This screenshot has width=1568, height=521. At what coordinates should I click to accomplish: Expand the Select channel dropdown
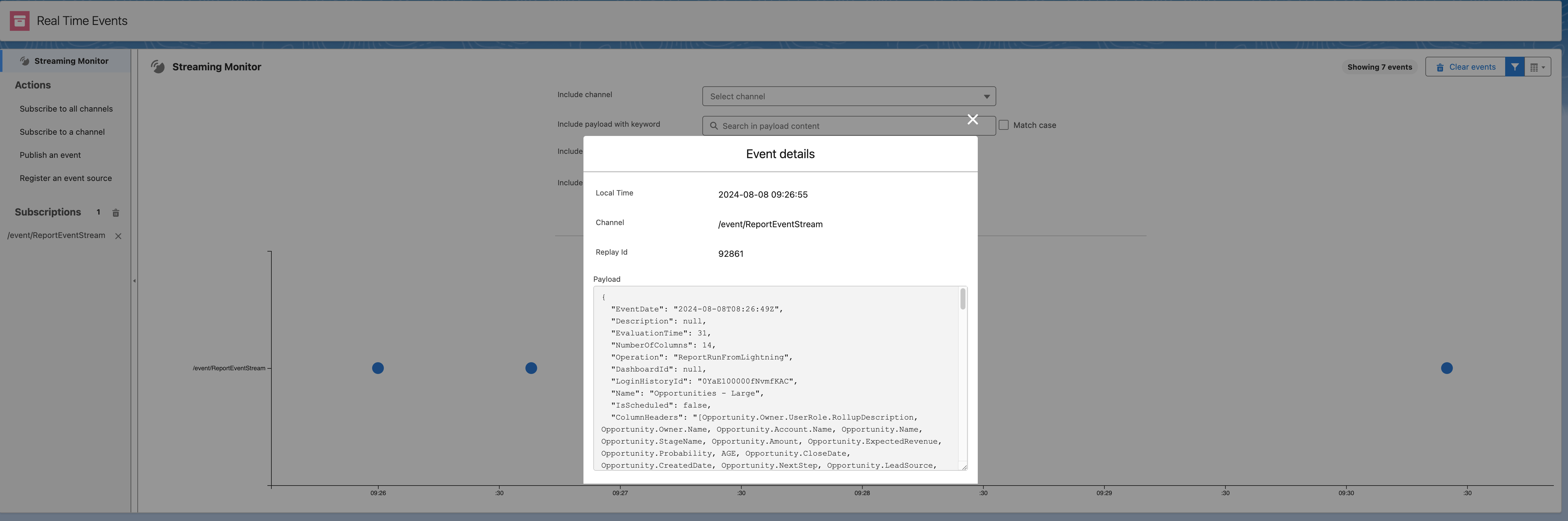click(848, 96)
